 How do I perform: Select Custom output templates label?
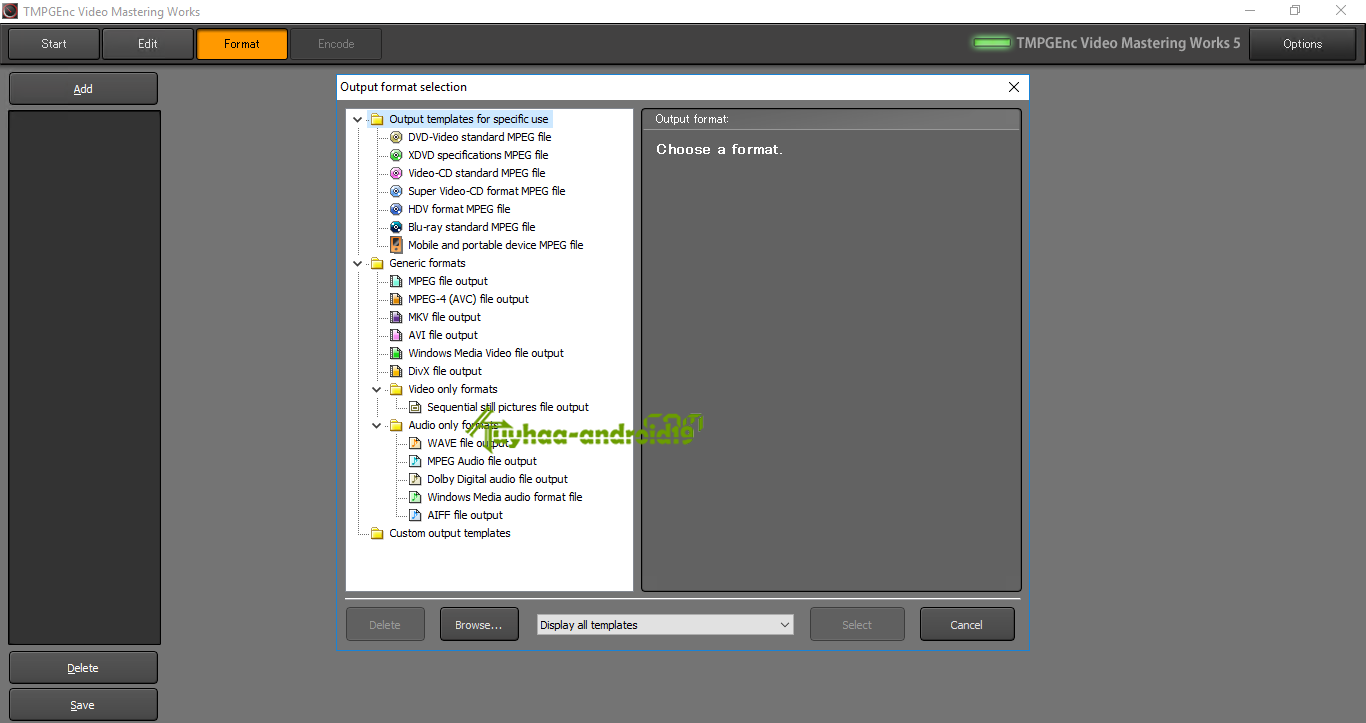point(450,533)
